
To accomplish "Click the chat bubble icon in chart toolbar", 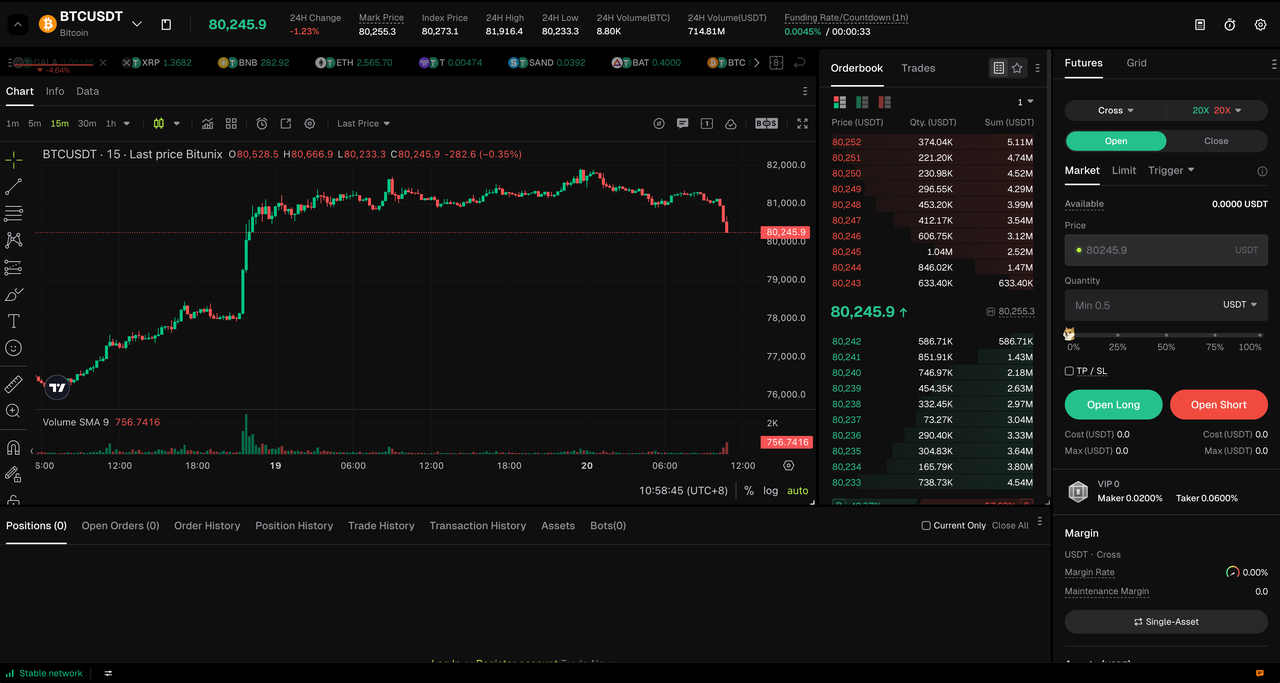I will (x=682, y=124).
